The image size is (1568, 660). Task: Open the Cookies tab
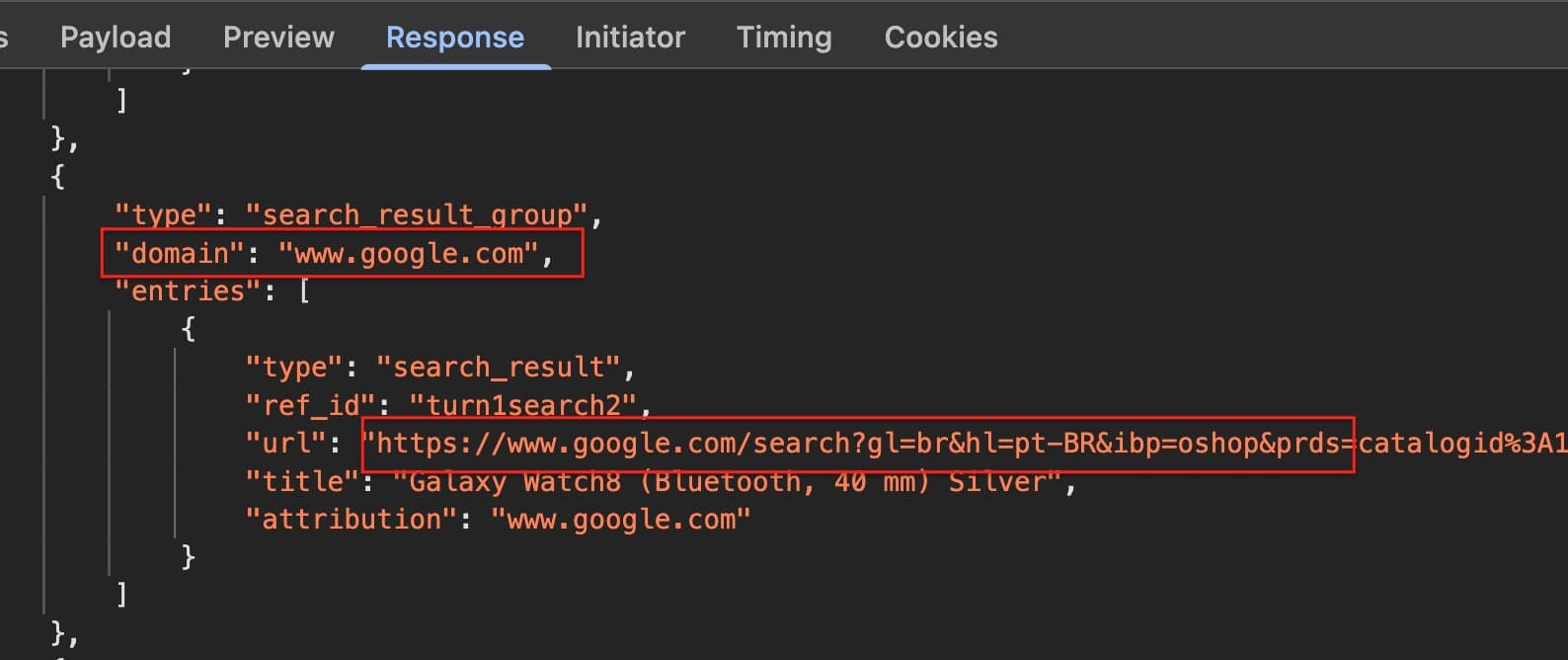click(x=941, y=38)
